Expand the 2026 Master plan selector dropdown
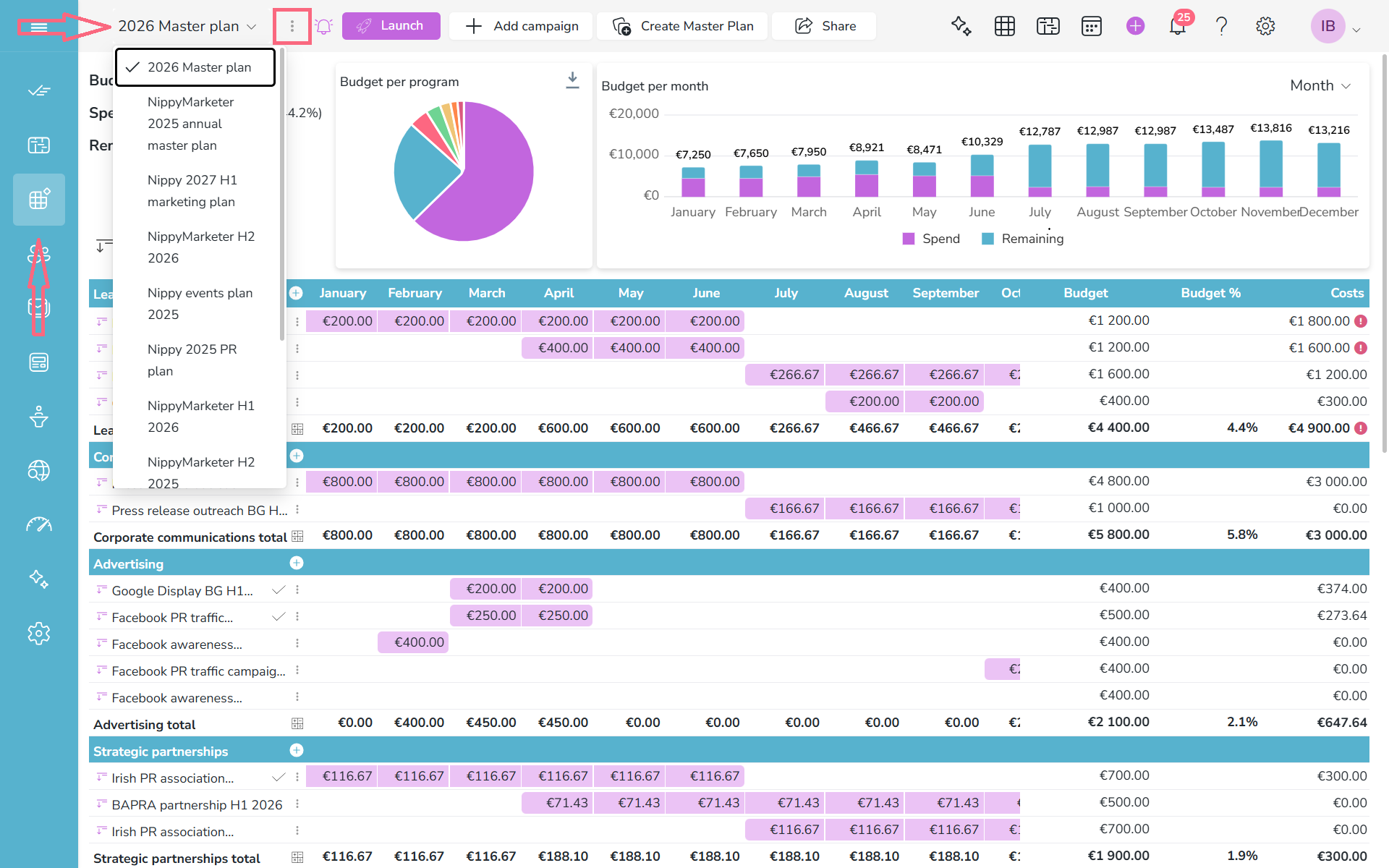This screenshot has width=1389, height=868. (187, 26)
